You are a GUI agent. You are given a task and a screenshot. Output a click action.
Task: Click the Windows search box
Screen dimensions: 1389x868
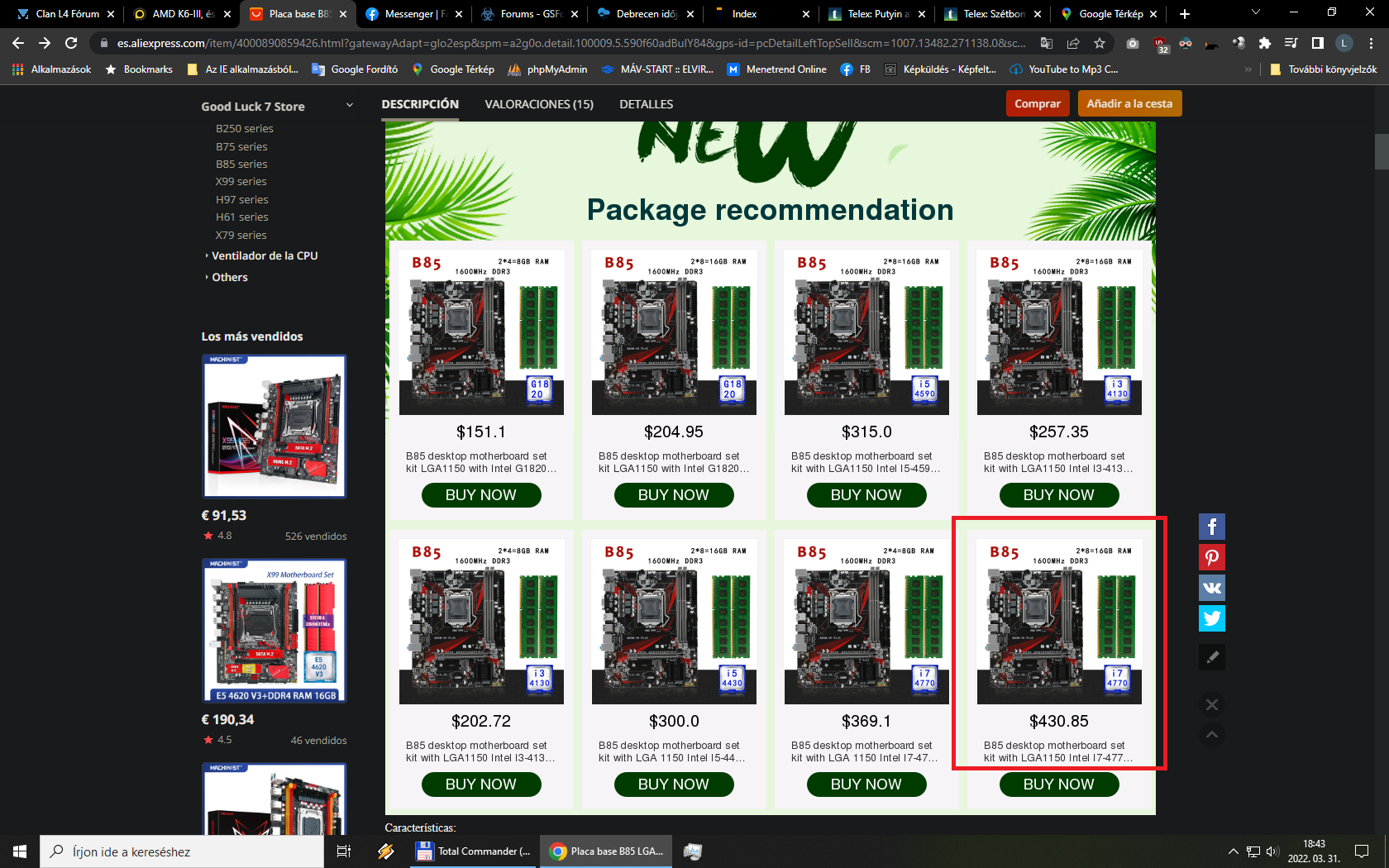[x=182, y=851]
